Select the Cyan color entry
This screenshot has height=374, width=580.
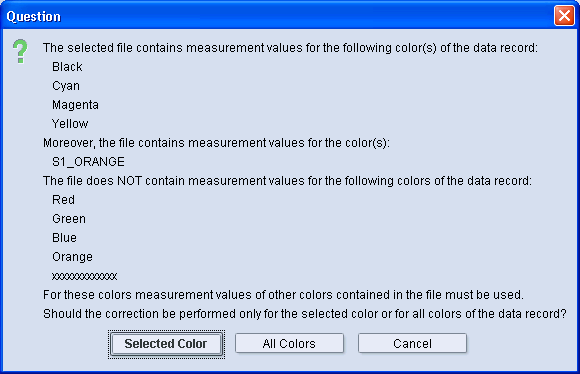point(66,86)
